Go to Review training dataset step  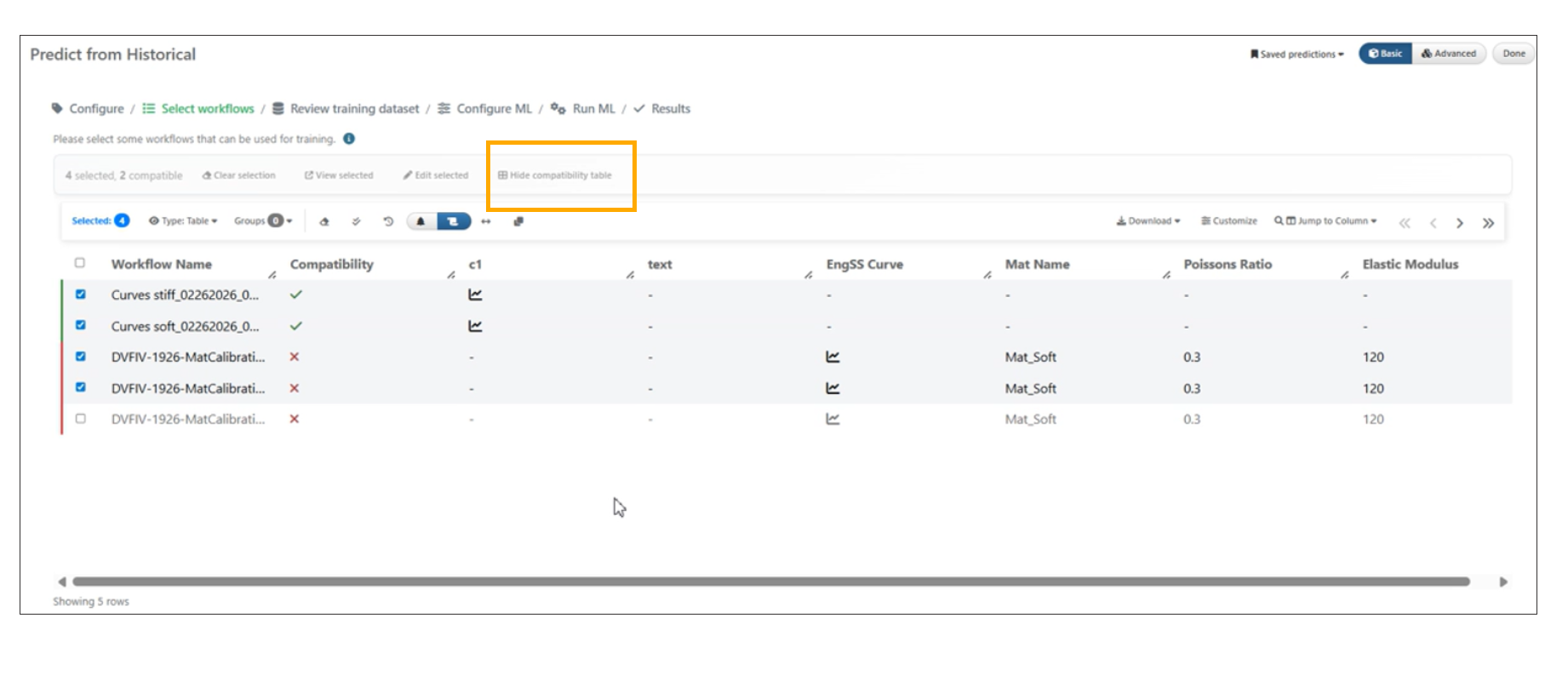coord(354,109)
